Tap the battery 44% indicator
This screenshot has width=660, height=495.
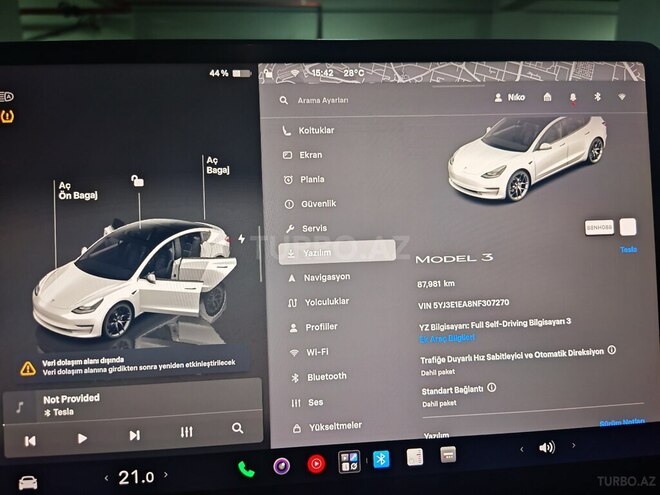(230, 73)
